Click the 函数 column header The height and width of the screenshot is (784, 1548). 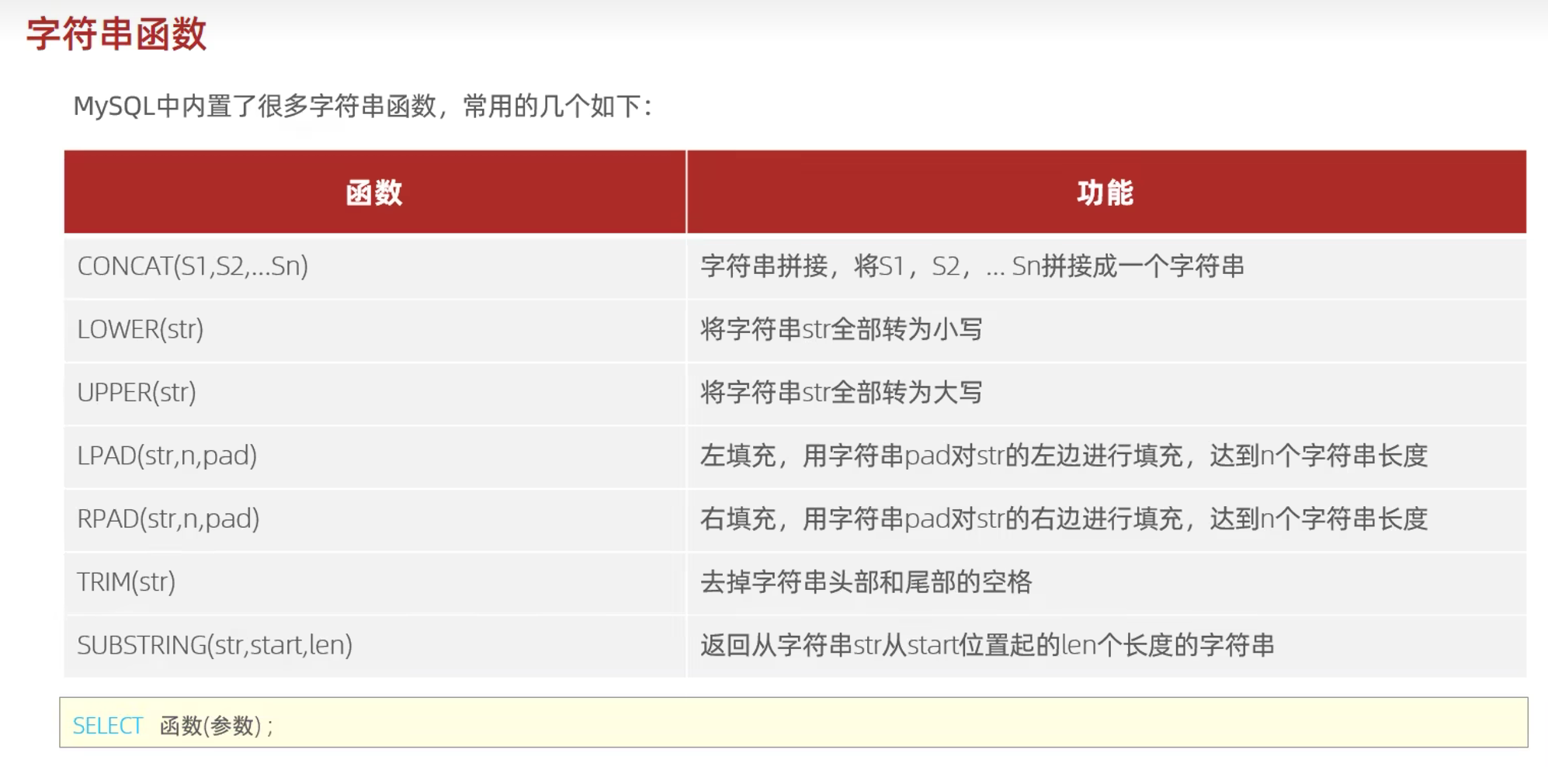point(375,192)
